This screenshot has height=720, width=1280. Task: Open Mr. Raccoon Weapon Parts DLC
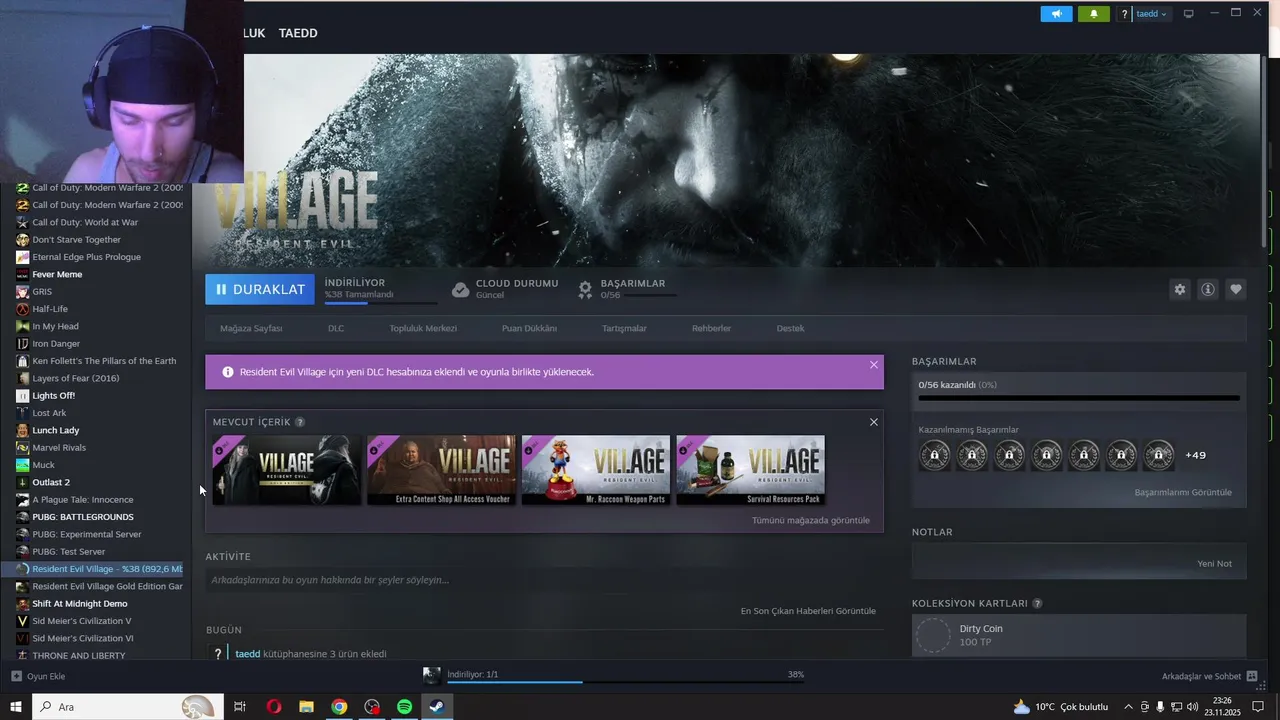pyautogui.click(x=596, y=470)
